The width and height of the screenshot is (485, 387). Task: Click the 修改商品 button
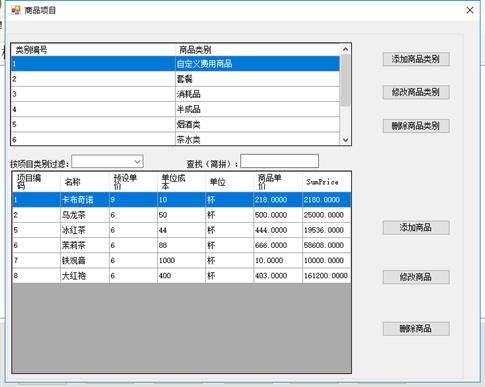[x=416, y=277]
